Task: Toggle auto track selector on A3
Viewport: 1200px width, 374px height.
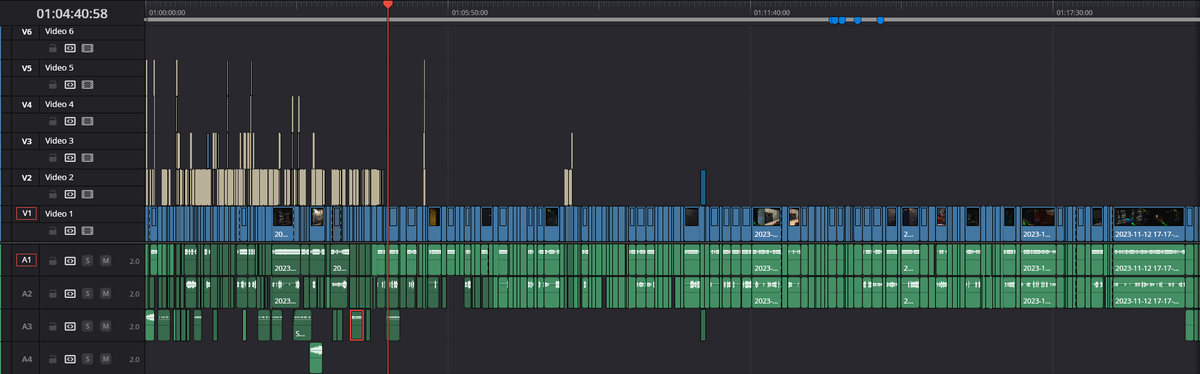Action: (70, 327)
